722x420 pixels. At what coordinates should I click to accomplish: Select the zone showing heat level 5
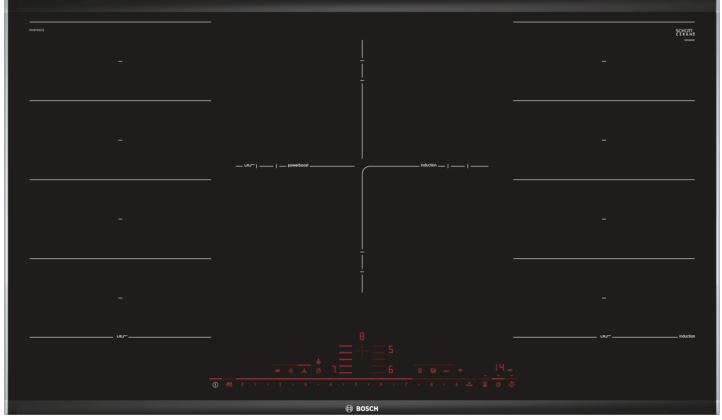pos(391,350)
